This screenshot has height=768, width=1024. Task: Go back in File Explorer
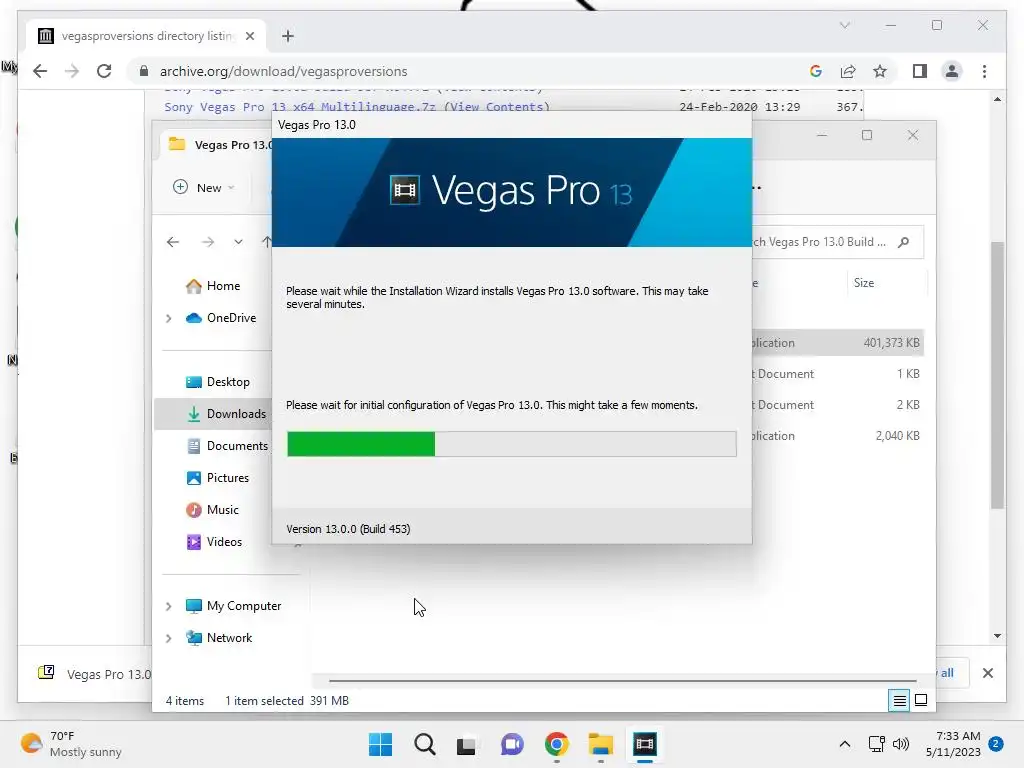pos(172,242)
